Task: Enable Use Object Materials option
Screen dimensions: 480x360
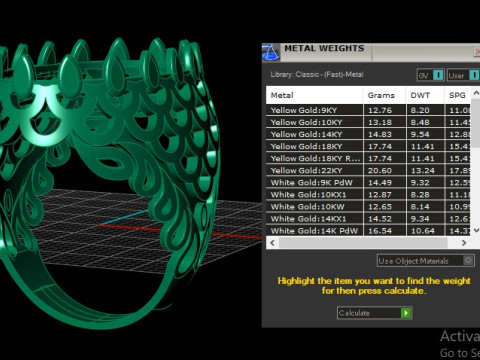Action: (426, 261)
